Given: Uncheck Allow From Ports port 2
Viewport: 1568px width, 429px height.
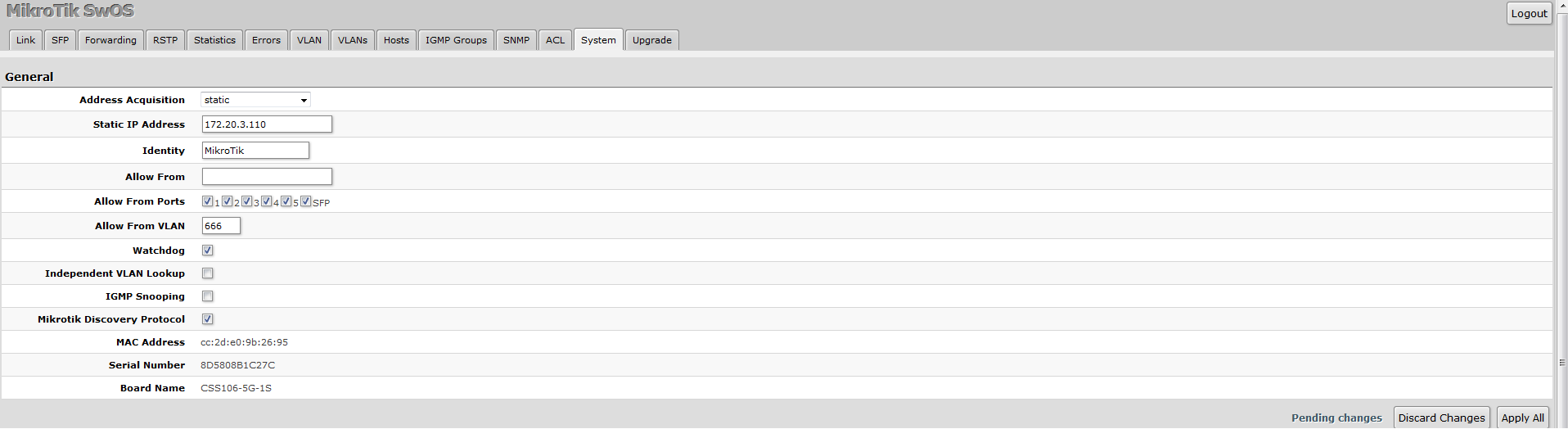Looking at the screenshot, I should [x=228, y=201].
